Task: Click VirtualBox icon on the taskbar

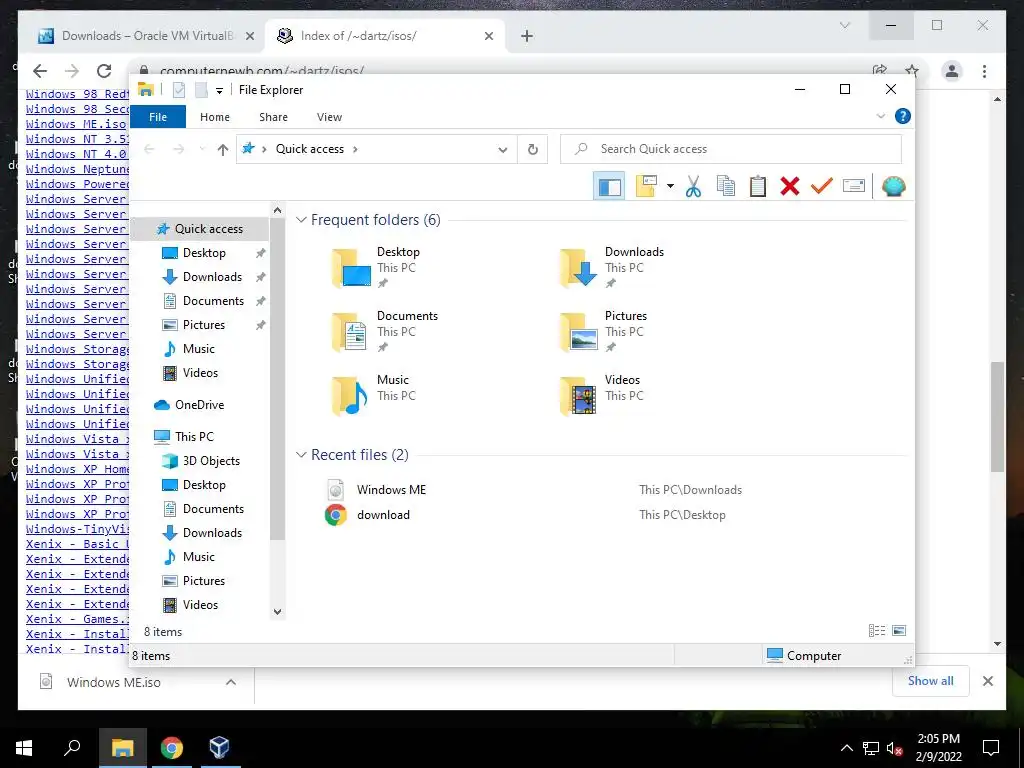Action: click(219, 748)
